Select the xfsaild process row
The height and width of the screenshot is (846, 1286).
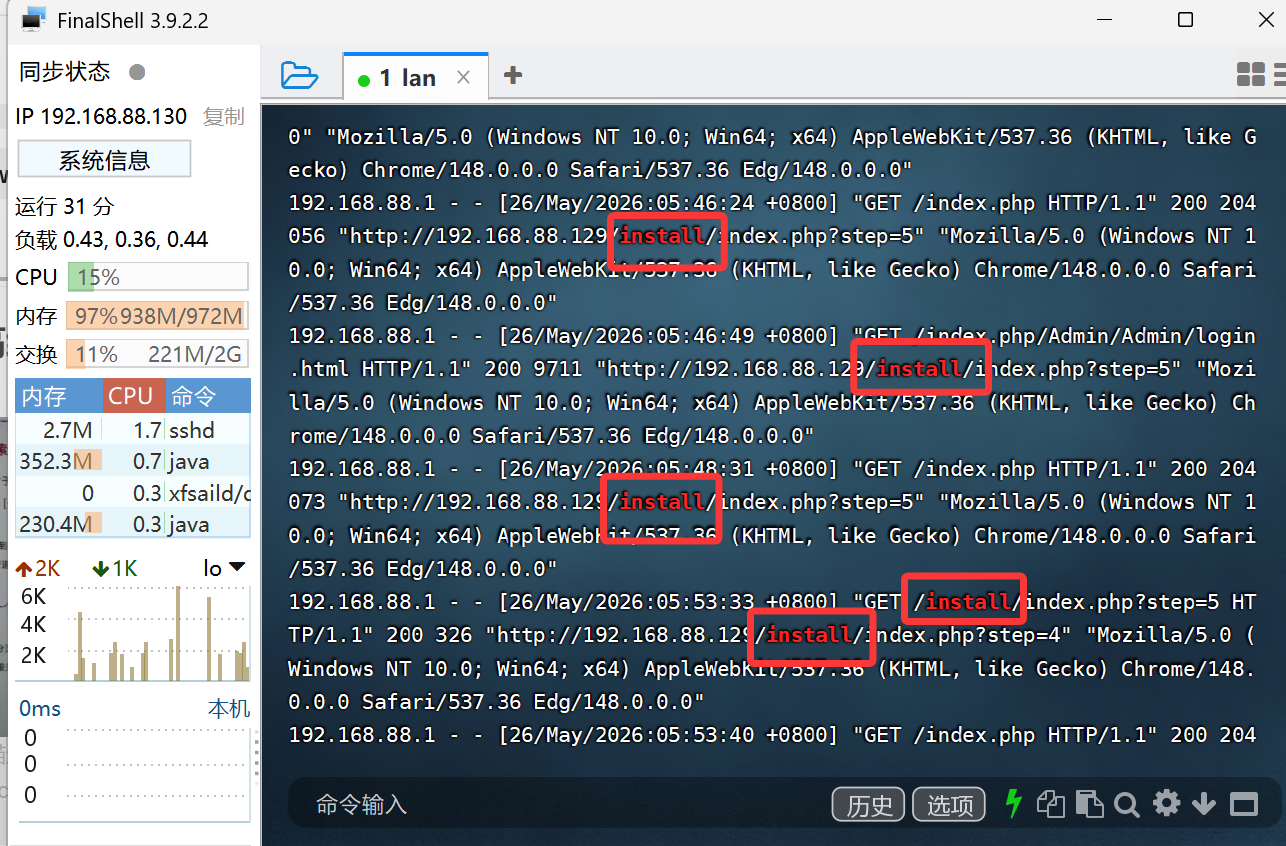pos(133,493)
